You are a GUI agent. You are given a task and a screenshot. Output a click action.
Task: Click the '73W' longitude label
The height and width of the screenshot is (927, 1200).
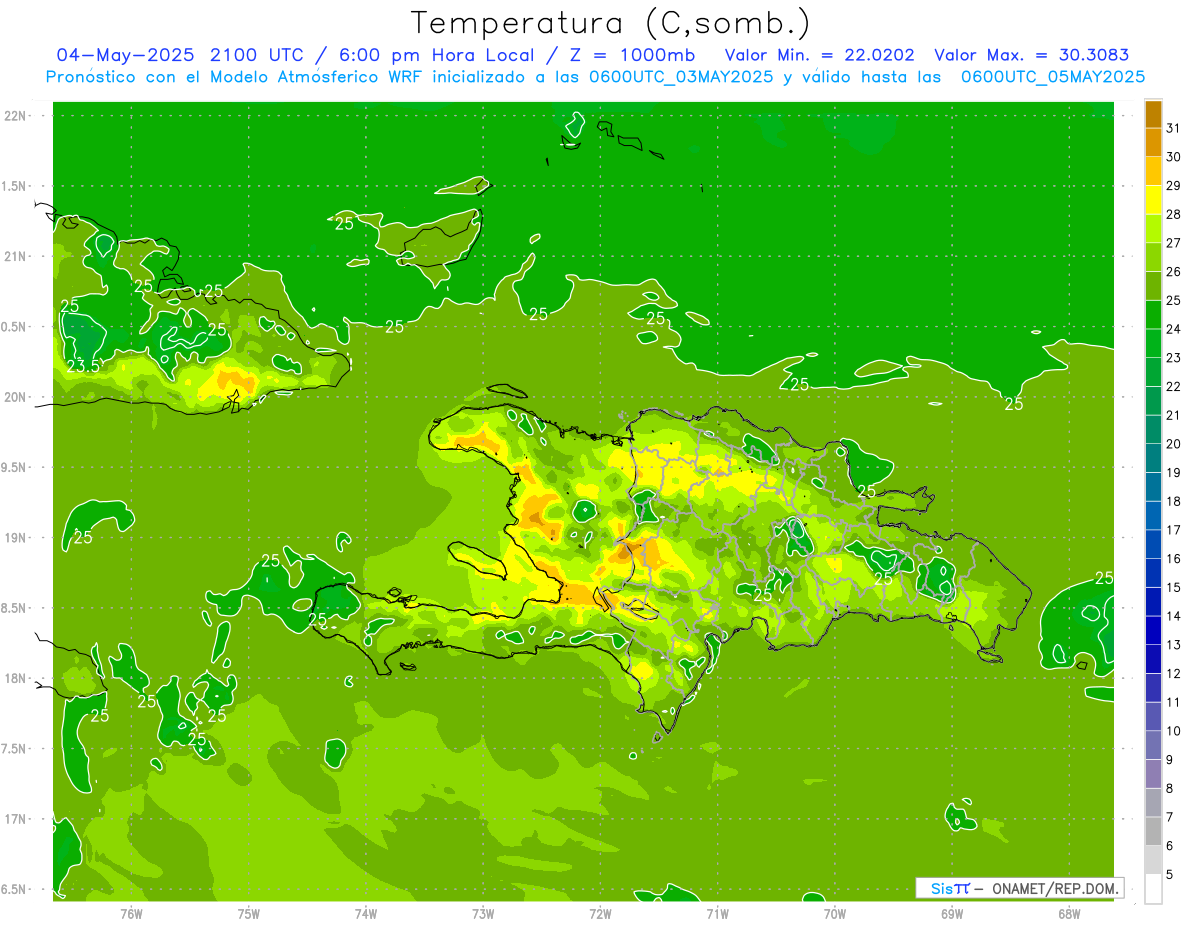(483, 914)
